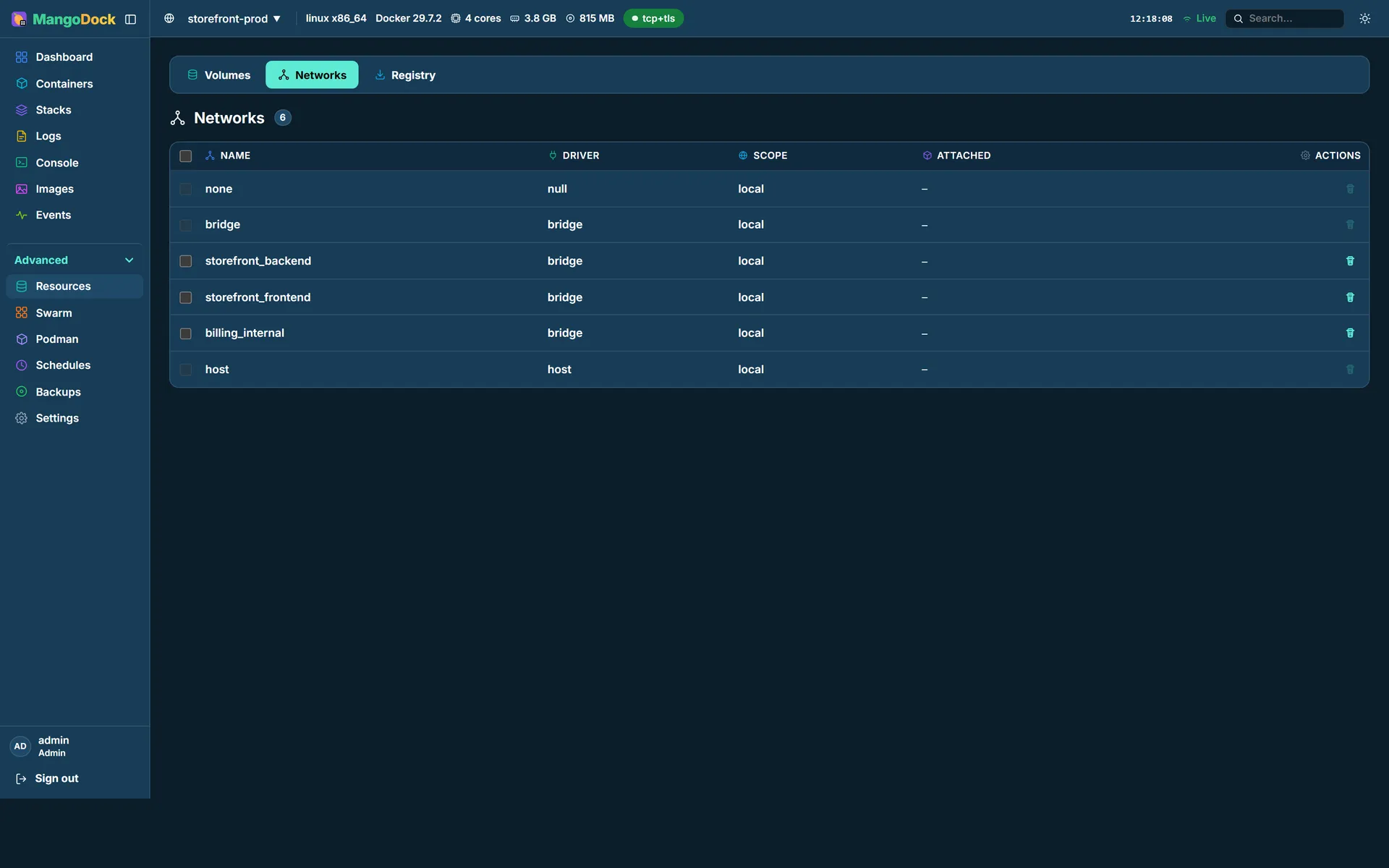Check the billing_internal row checkbox
This screenshot has width=1389, height=868.
186,333
